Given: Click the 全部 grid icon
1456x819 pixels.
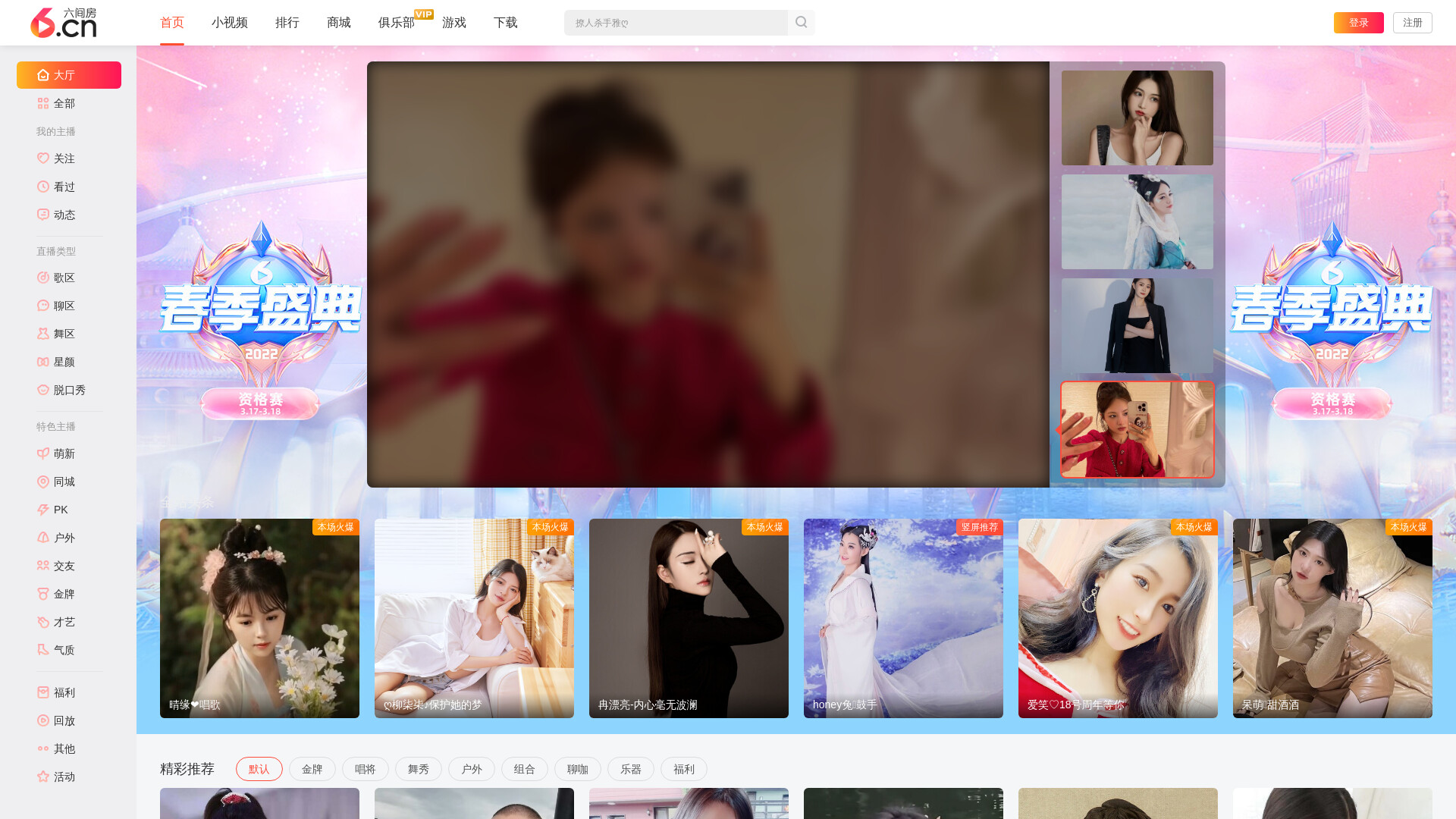Looking at the screenshot, I should 43,103.
